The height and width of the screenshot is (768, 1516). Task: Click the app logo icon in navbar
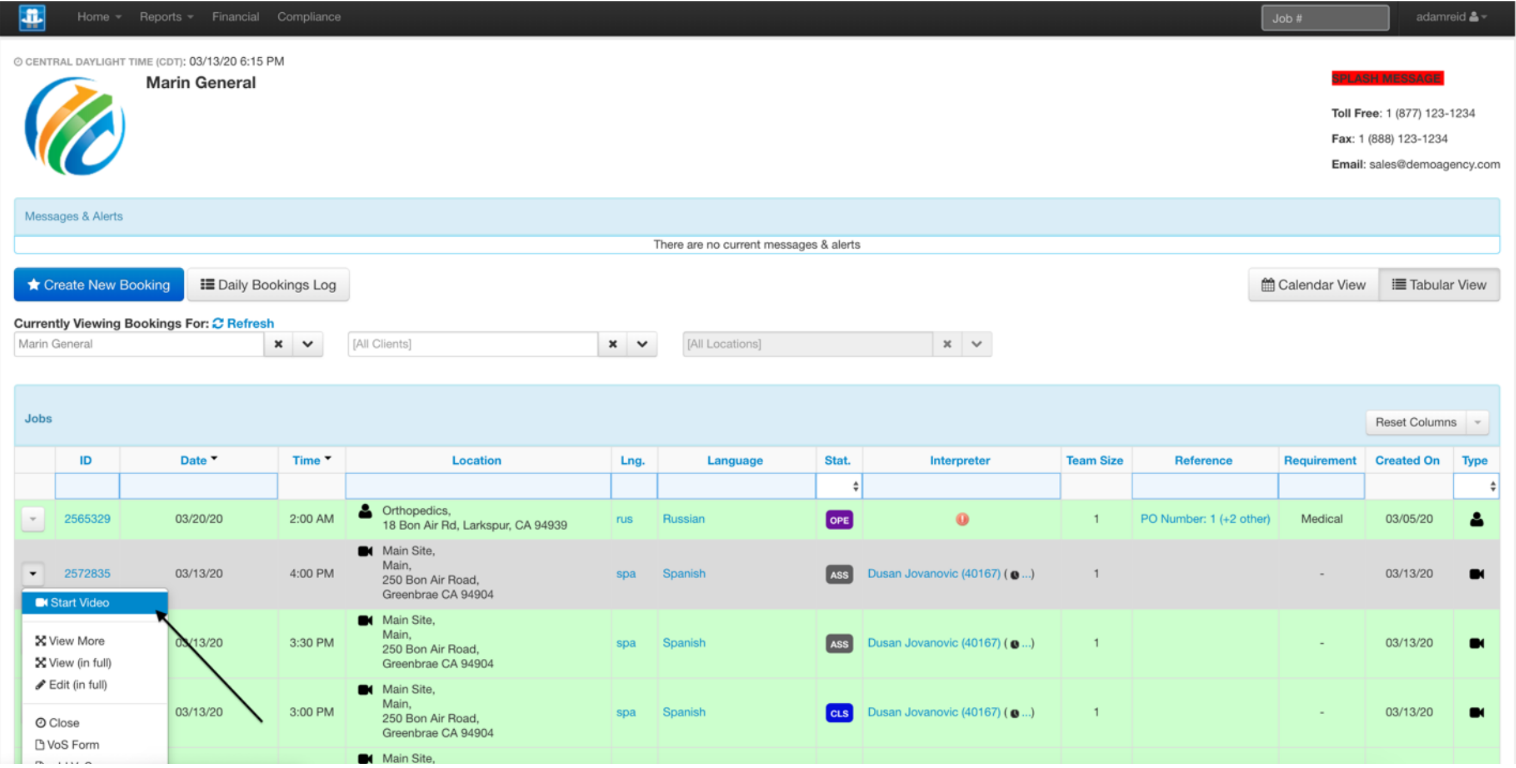pyautogui.click(x=32, y=17)
